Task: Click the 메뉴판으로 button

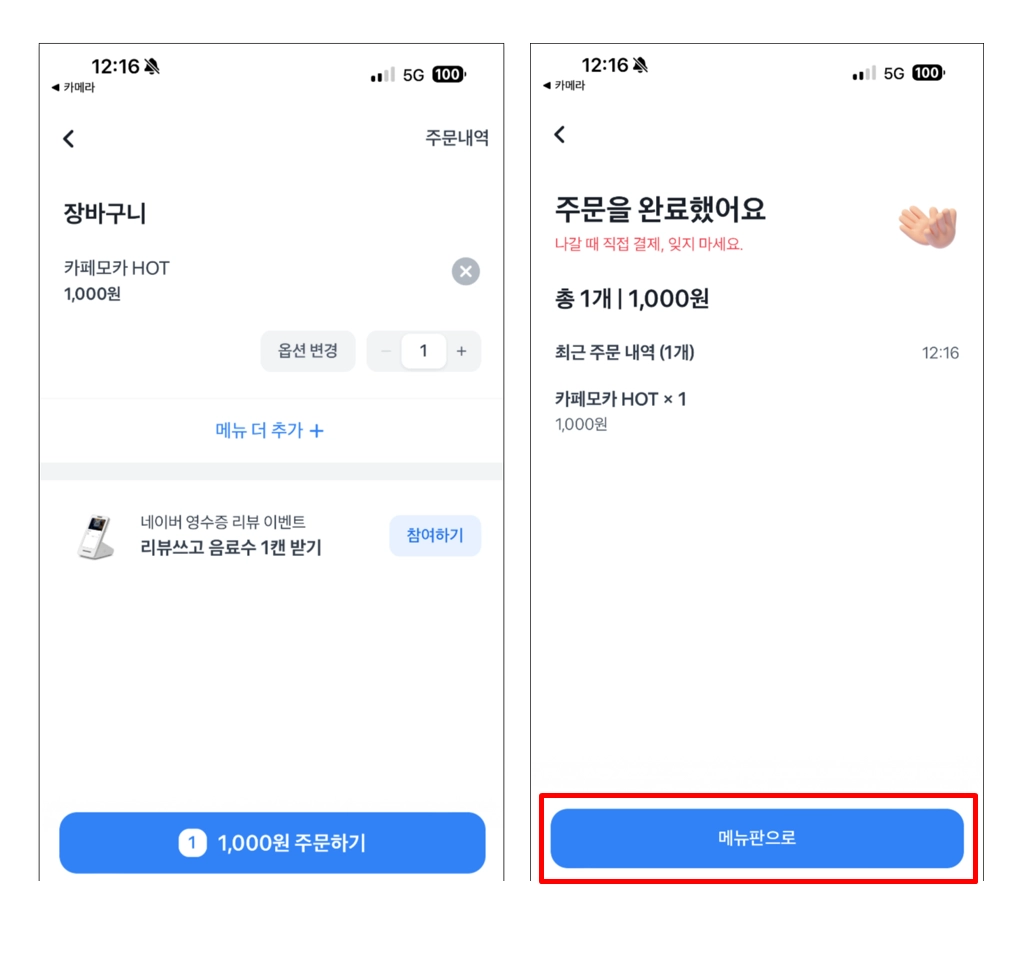Action: [757, 838]
